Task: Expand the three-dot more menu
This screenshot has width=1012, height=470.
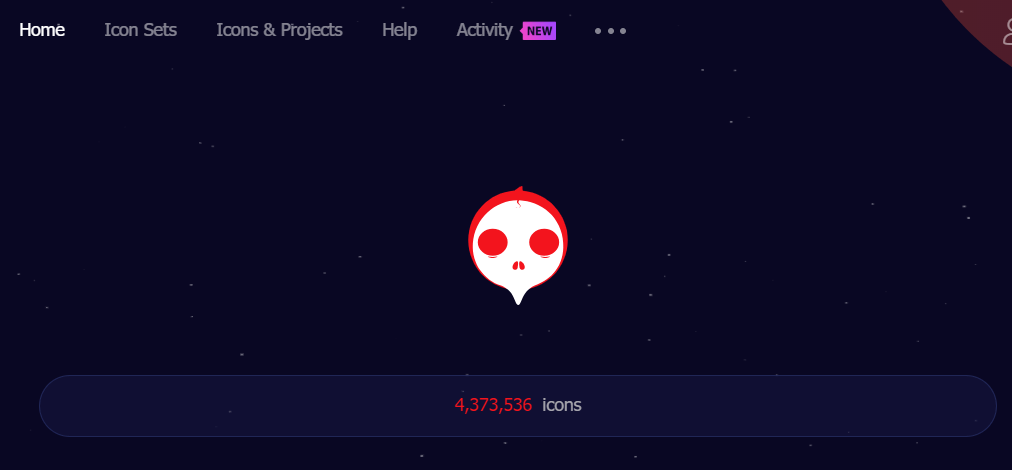Action: tap(610, 31)
